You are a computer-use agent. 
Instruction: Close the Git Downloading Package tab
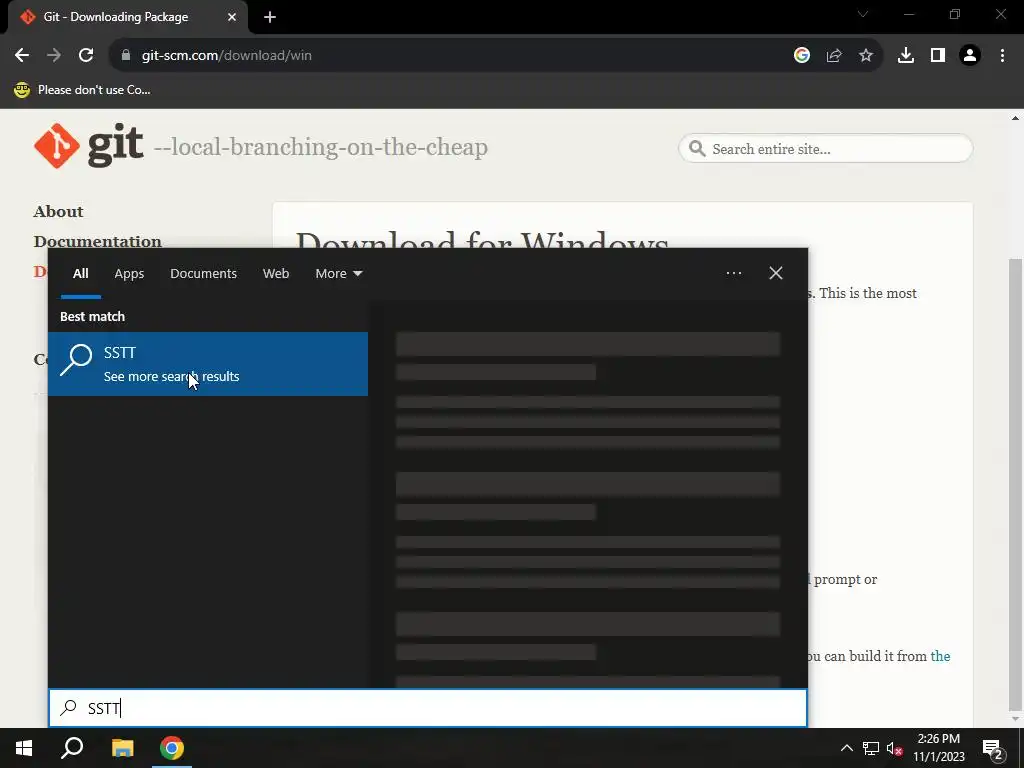pos(232,17)
